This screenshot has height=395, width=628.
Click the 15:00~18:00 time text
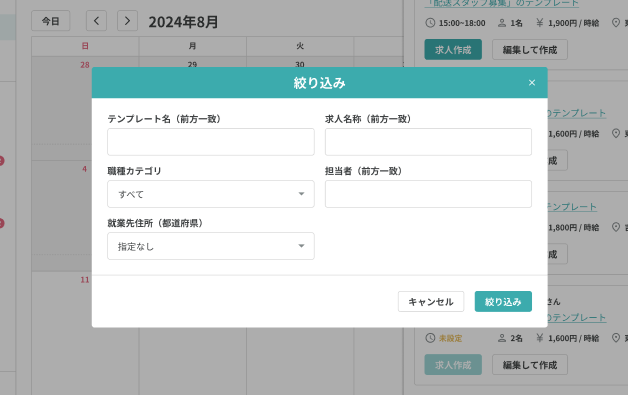coord(462,23)
